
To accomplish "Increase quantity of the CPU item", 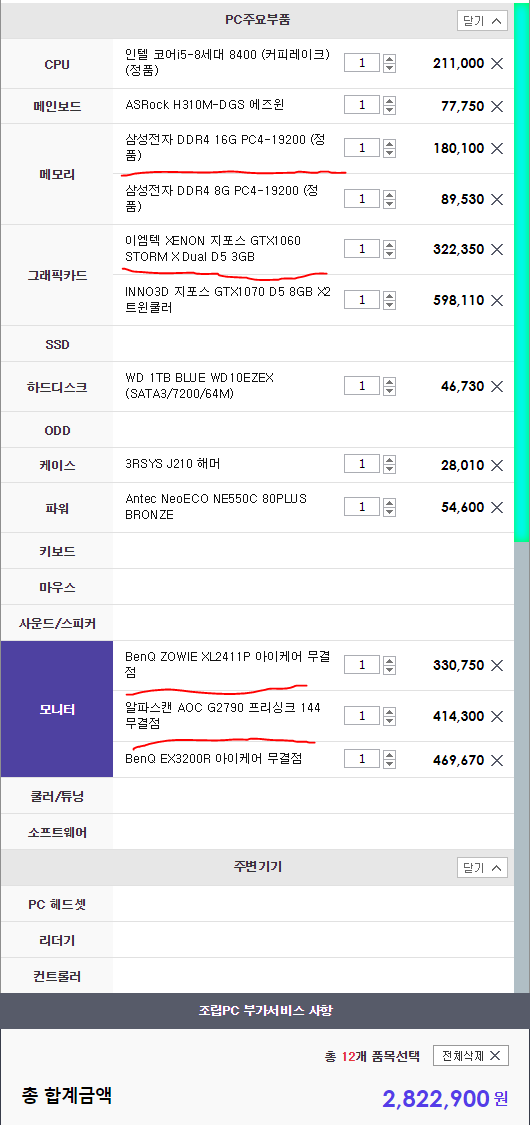I will tap(389, 59).
